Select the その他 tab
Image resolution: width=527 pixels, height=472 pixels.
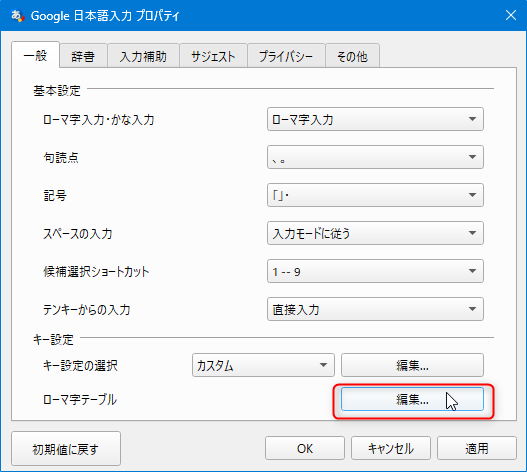click(x=353, y=56)
